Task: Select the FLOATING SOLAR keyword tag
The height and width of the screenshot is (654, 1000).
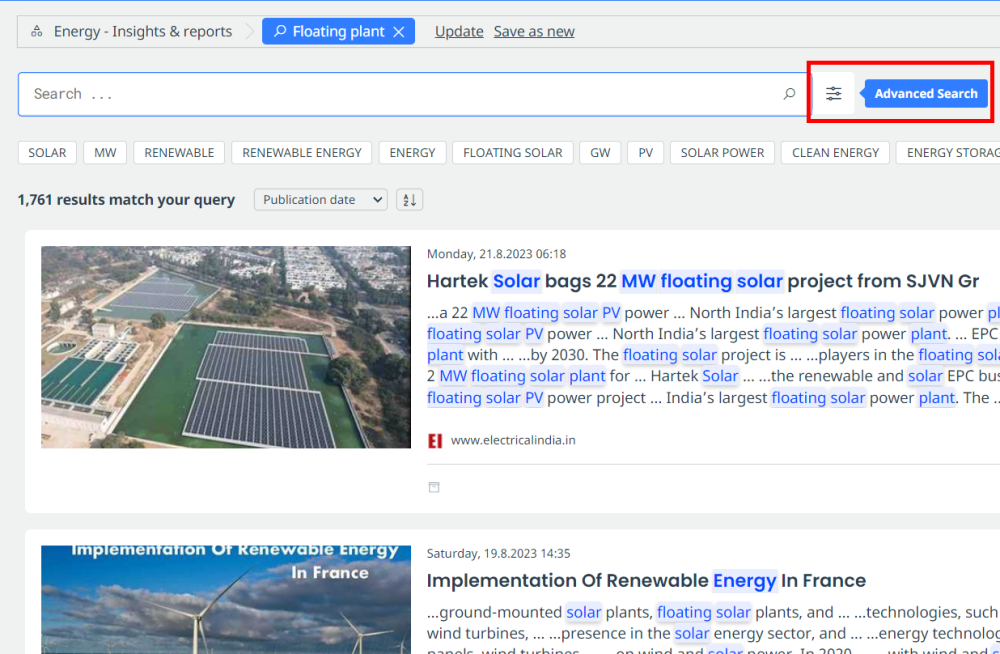Action: (x=512, y=152)
